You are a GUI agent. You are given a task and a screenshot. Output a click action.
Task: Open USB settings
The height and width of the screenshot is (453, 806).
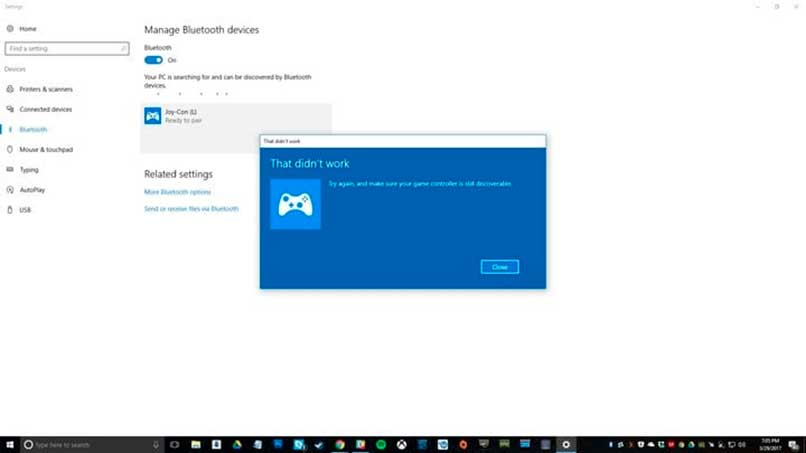click(25, 209)
